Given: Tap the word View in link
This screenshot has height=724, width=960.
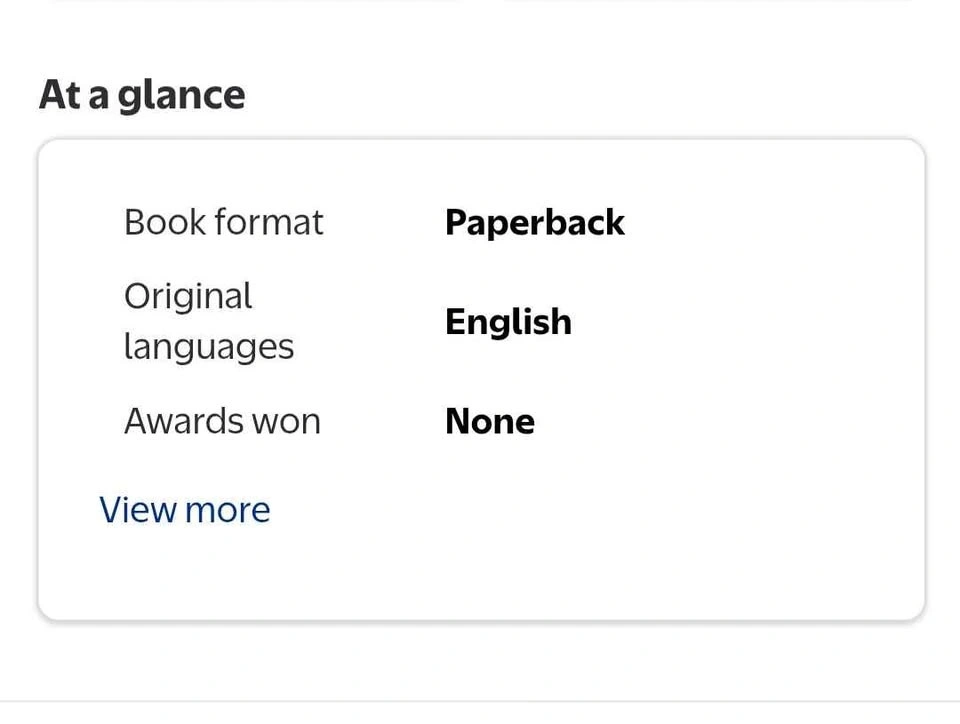Looking at the screenshot, I should tap(138, 510).
